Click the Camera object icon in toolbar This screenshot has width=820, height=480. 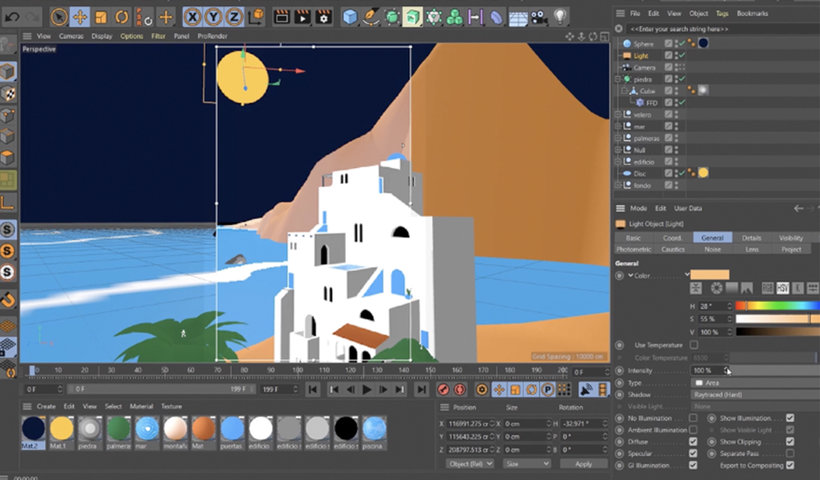coord(539,17)
